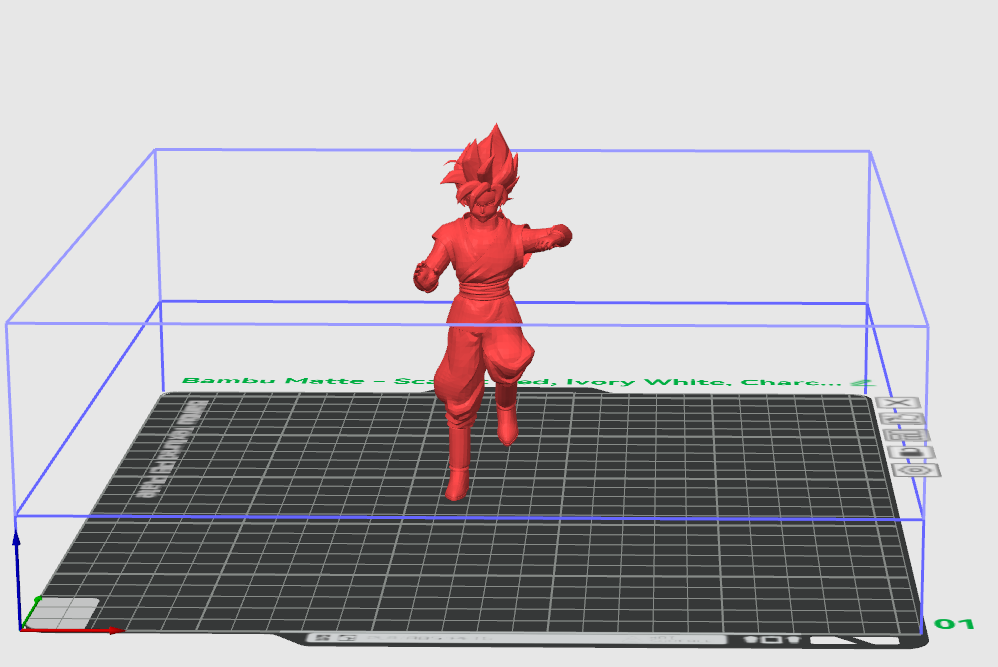Toggle the plate lock icon
The image size is (998, 667).
point(912,453)
